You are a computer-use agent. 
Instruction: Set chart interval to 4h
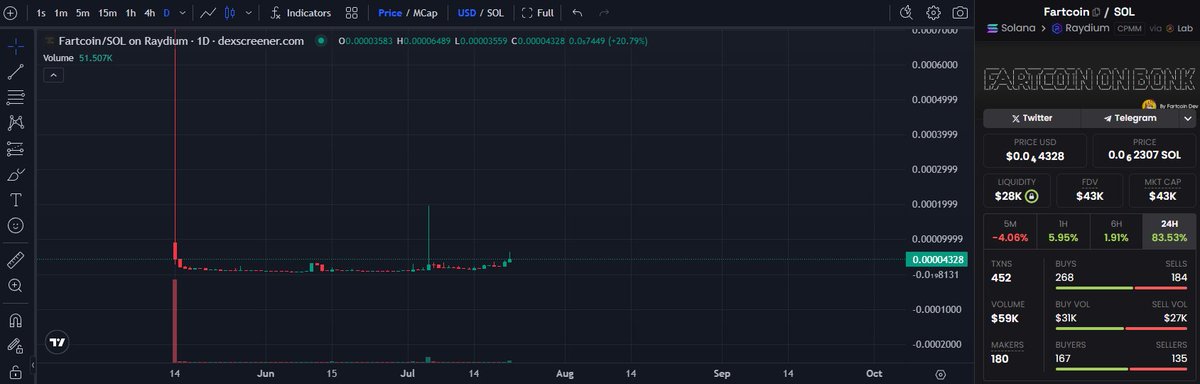click(149, 13)
